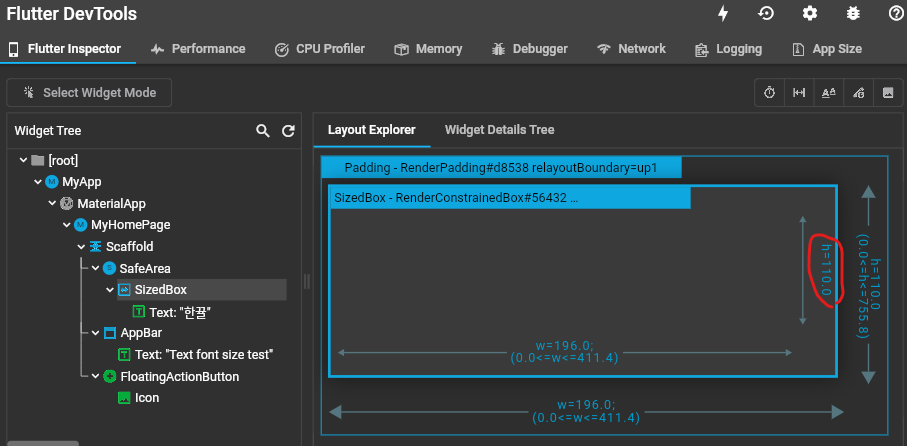The height and width of the screenshot is (446, 907).
Task: Toggle Highlight Repaints icon
Action: click(858, 93)
